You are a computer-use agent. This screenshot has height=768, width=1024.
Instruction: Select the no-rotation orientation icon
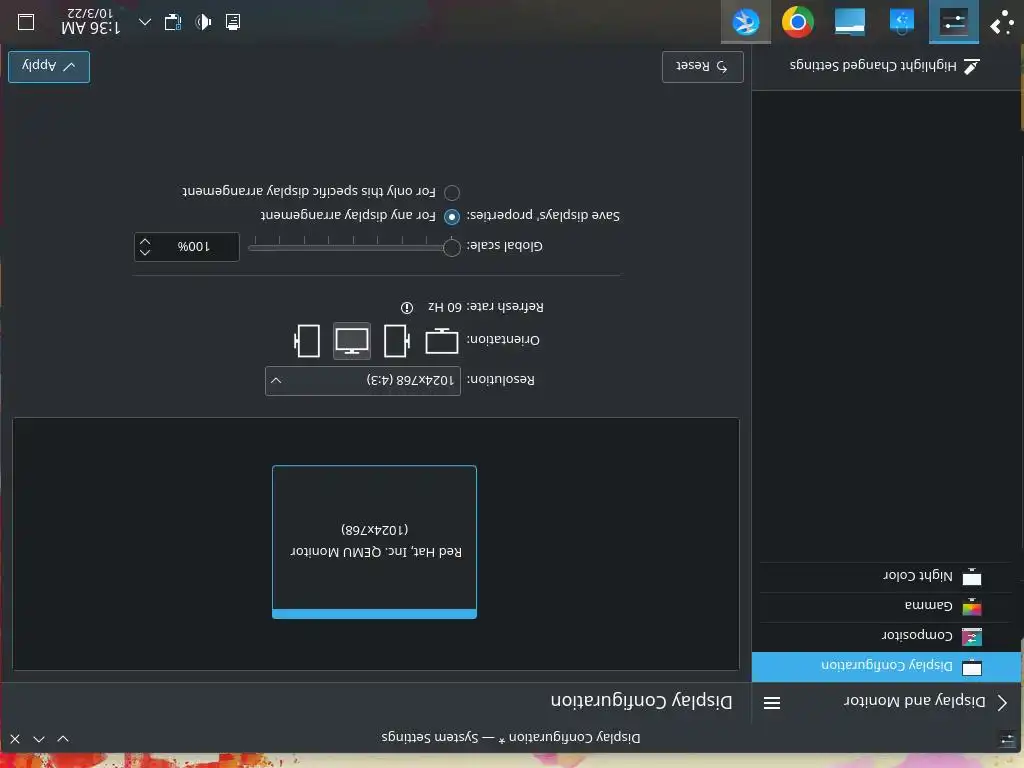click(441, 340)
